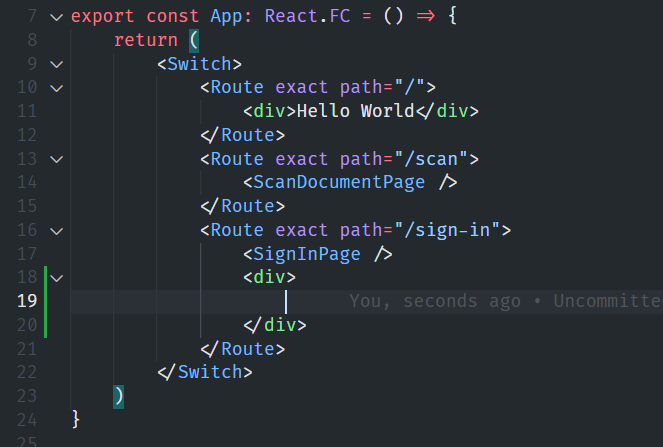Click the opening <Switch> tag
Viewport: 663px width, 447px height.
coord(200,64)
